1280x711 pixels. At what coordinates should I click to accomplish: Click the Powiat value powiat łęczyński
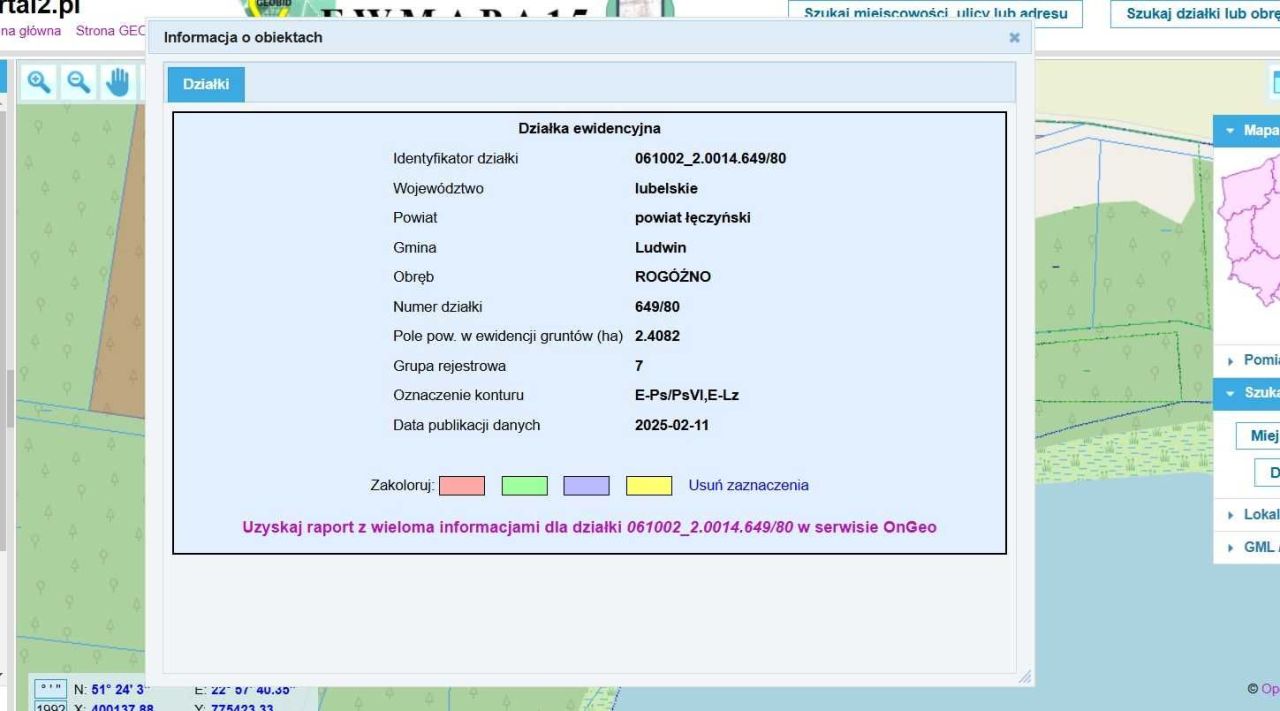pos(693,218)
